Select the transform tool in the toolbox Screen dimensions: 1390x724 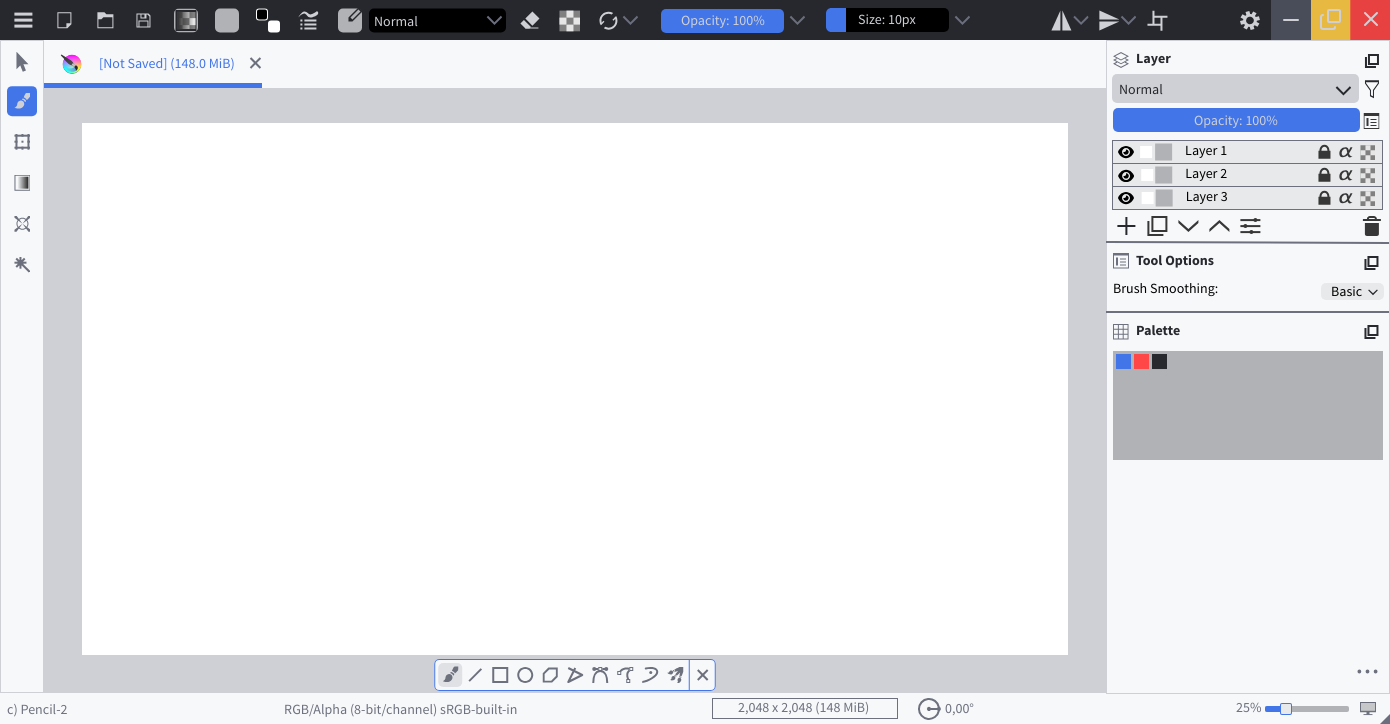click(22, 142)
